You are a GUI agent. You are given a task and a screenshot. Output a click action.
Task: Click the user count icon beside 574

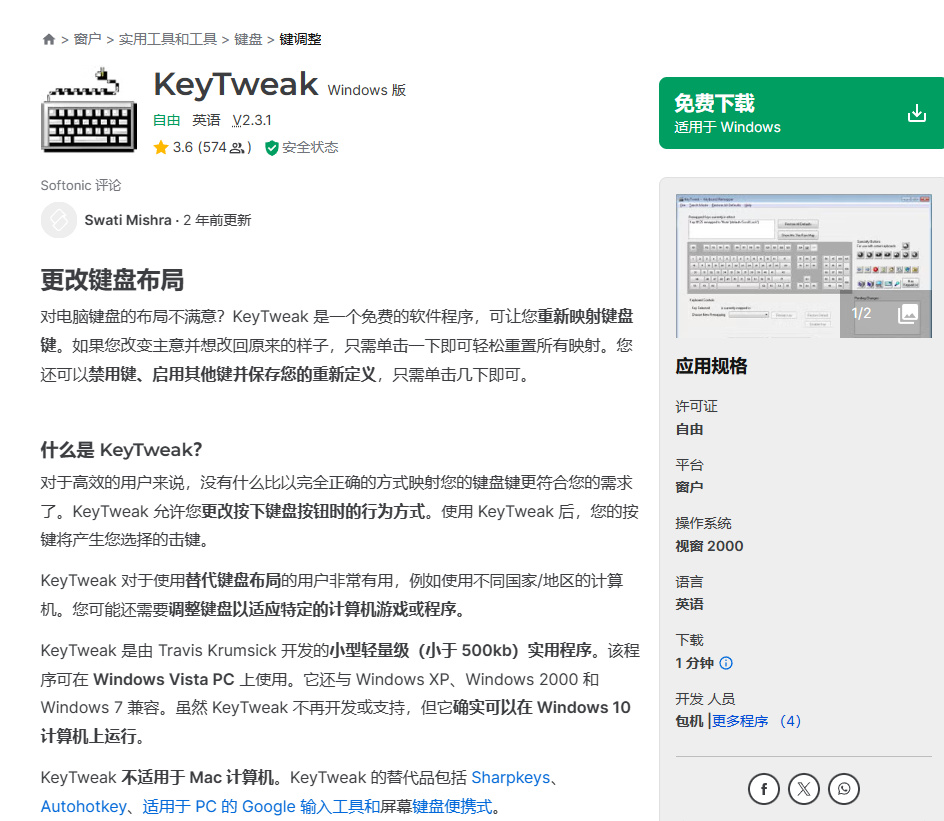tap(237, 148)
